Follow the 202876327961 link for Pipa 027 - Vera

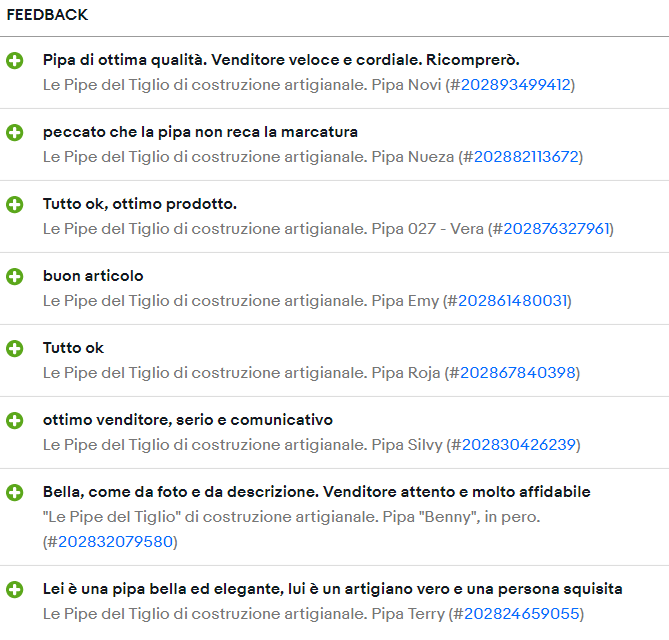tap(556, 229)
